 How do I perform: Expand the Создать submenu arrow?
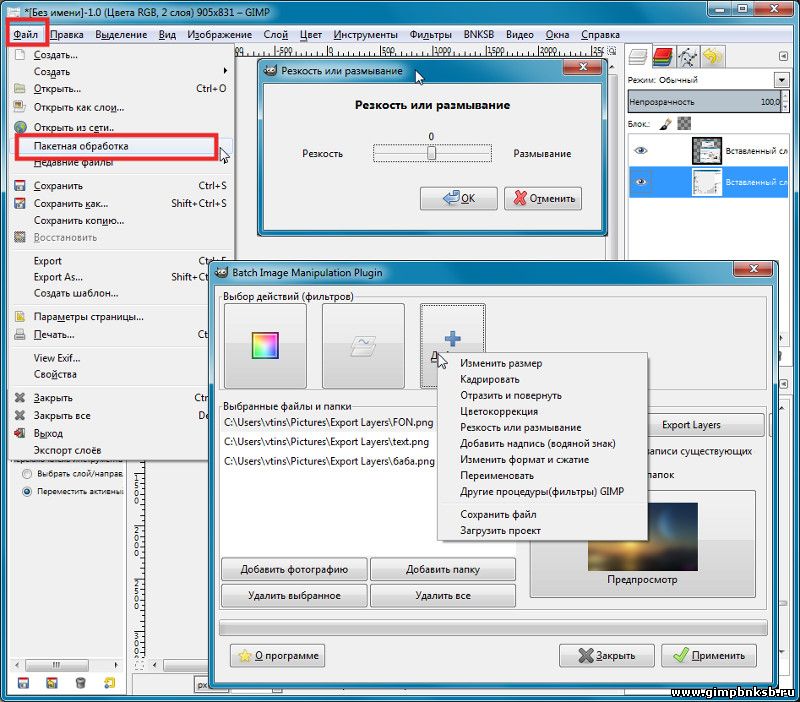(225, 71)
